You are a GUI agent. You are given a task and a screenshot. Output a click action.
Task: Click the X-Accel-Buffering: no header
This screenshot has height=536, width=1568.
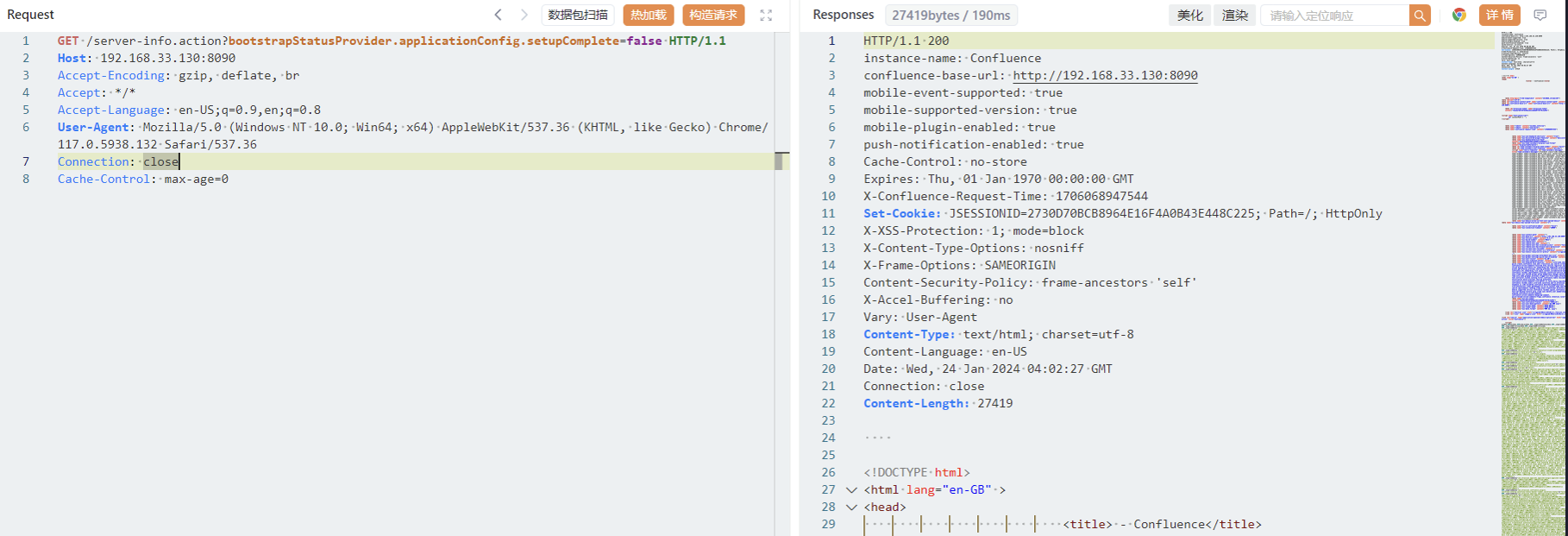click(938, 300)
